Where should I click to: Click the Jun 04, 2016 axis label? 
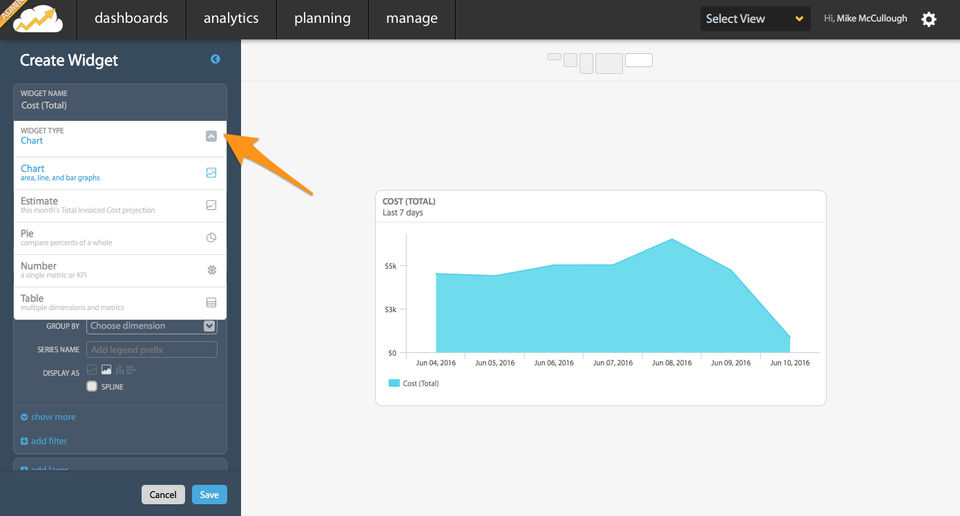pyautogui.click(x=436, y=363)
